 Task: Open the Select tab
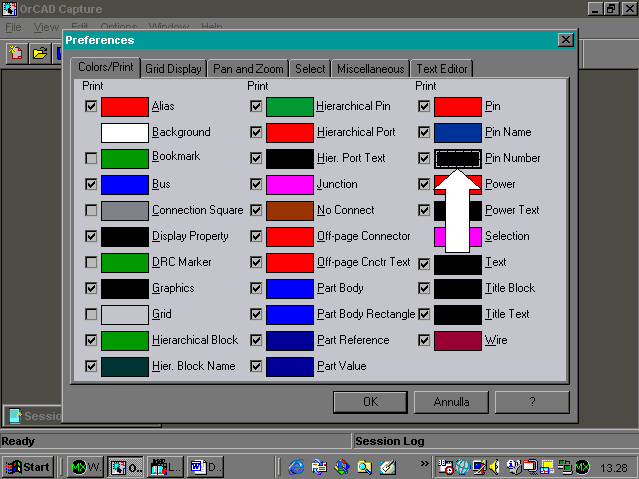coord(310,69)
